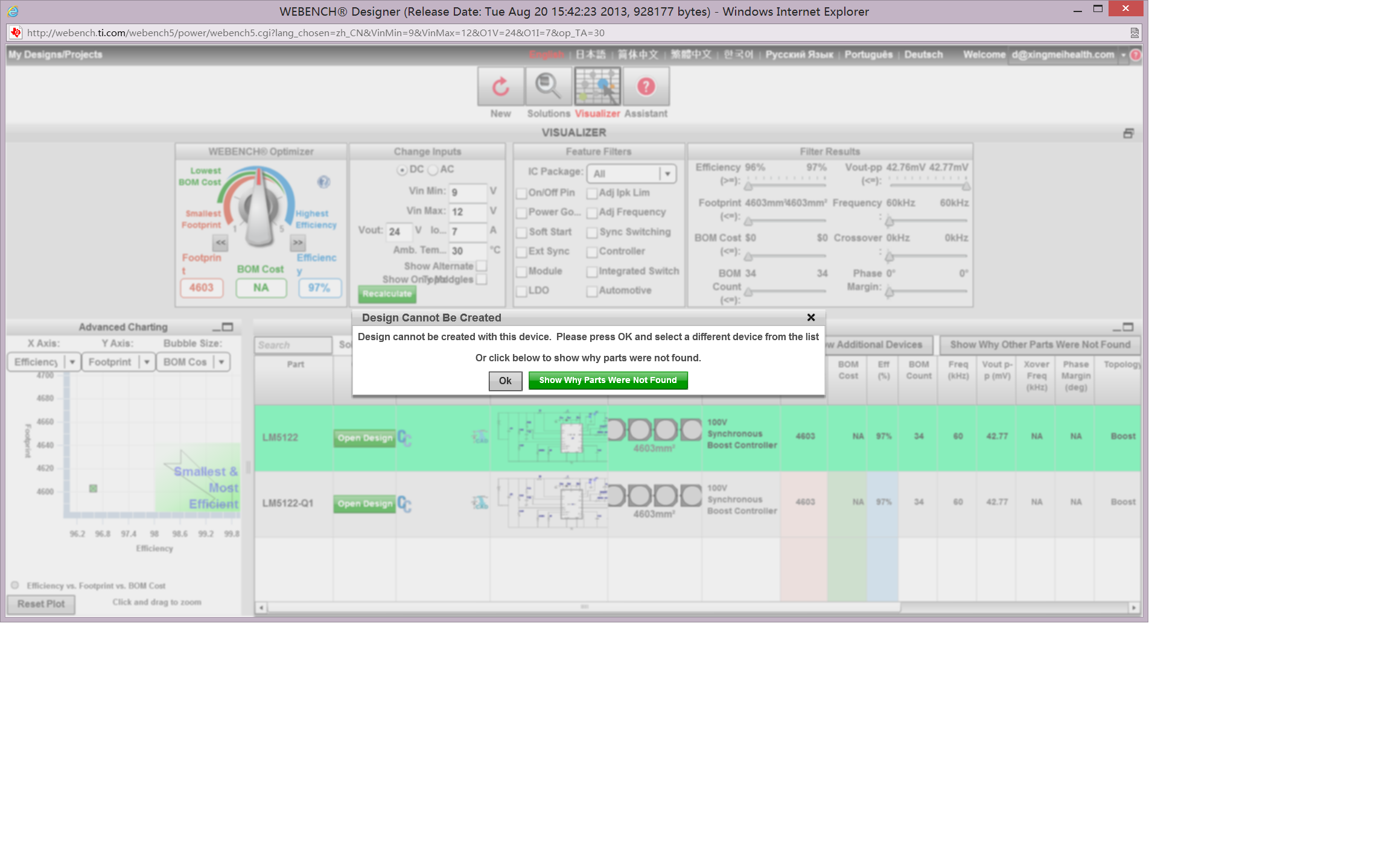Open Design for LM5122-Q1

pos(364,504)
